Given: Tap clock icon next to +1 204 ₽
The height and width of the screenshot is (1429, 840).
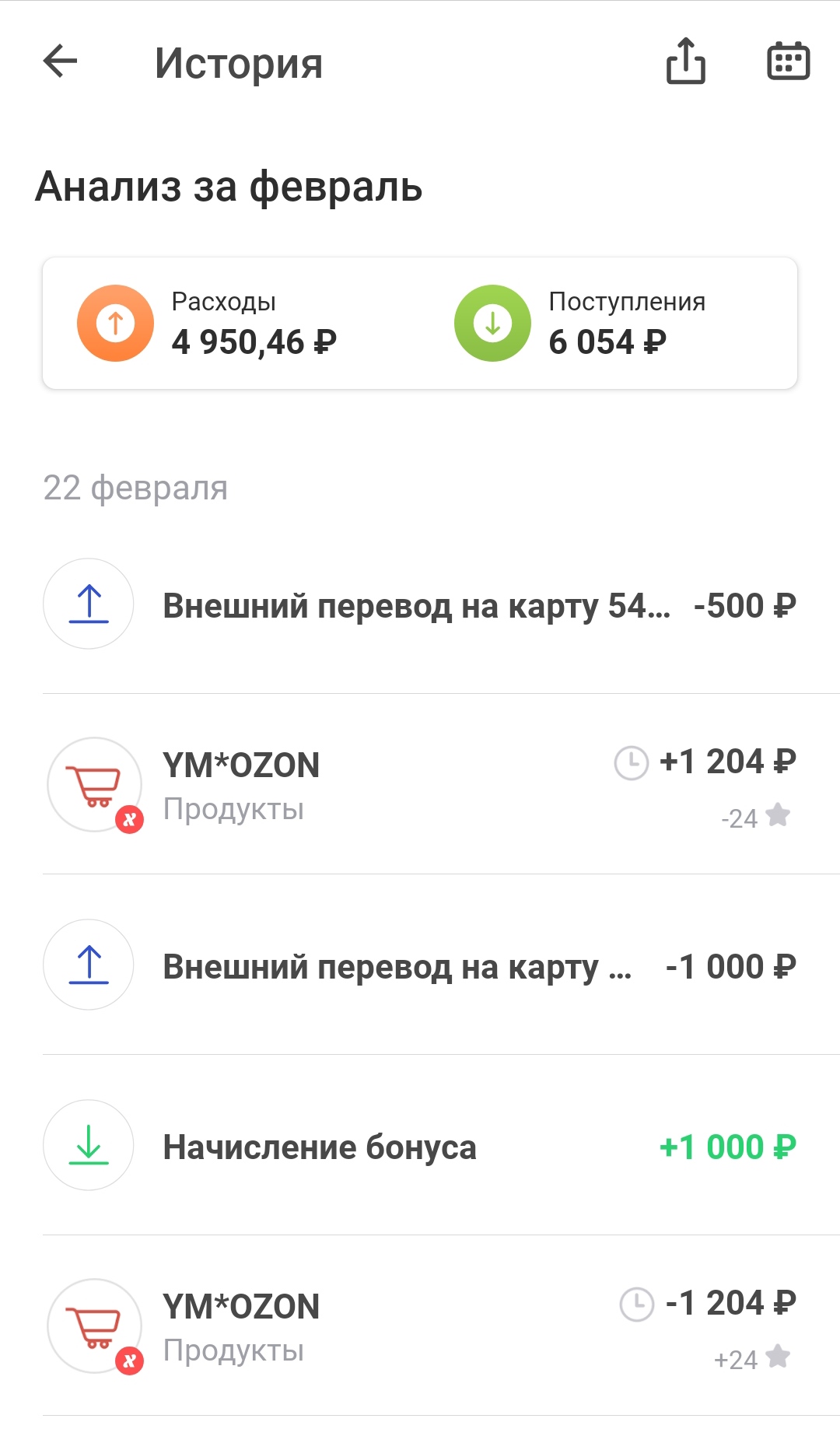Looking at the screenshot, I should point(631,762).
